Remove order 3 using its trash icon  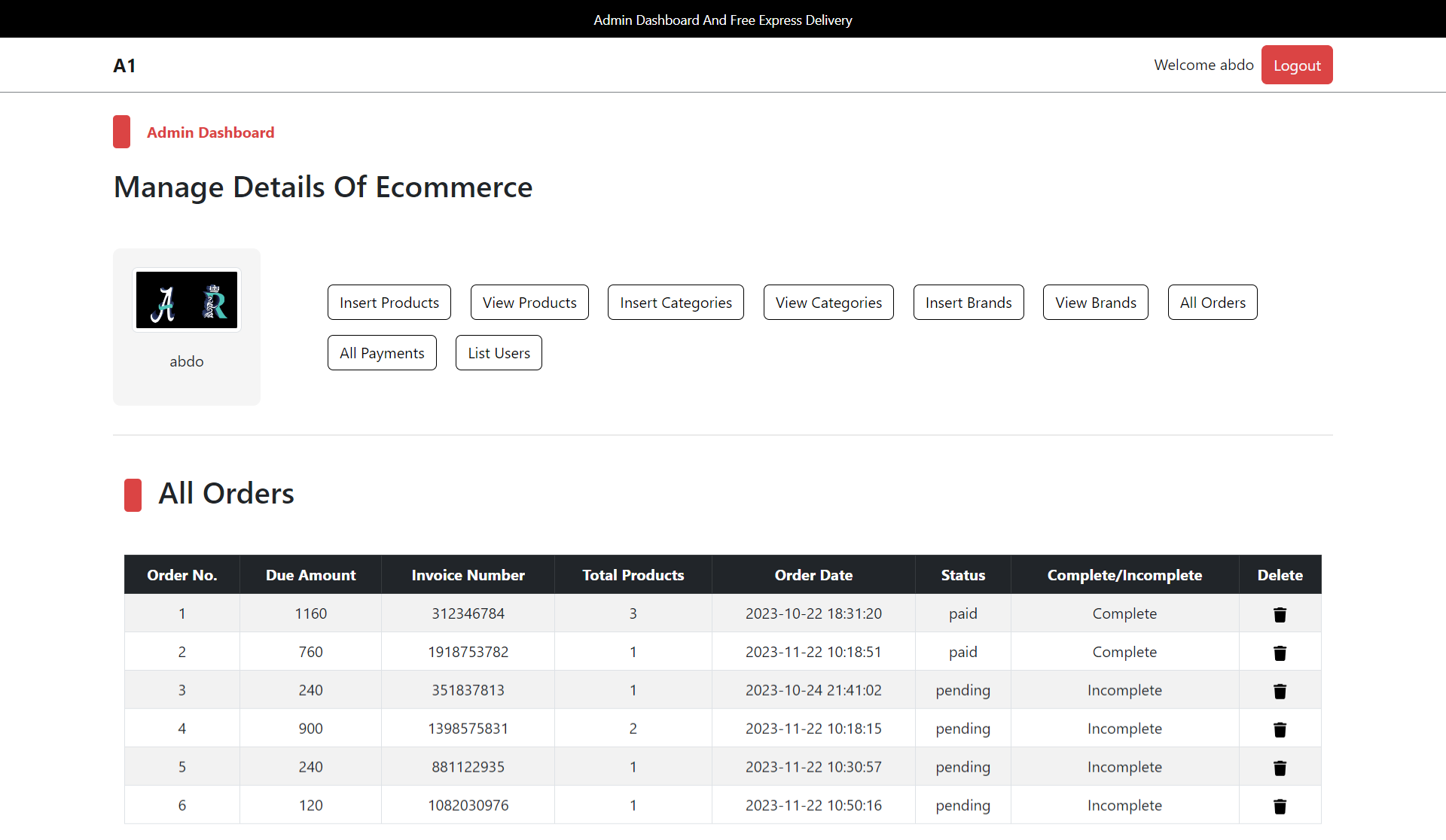[x=1280, y=691]
